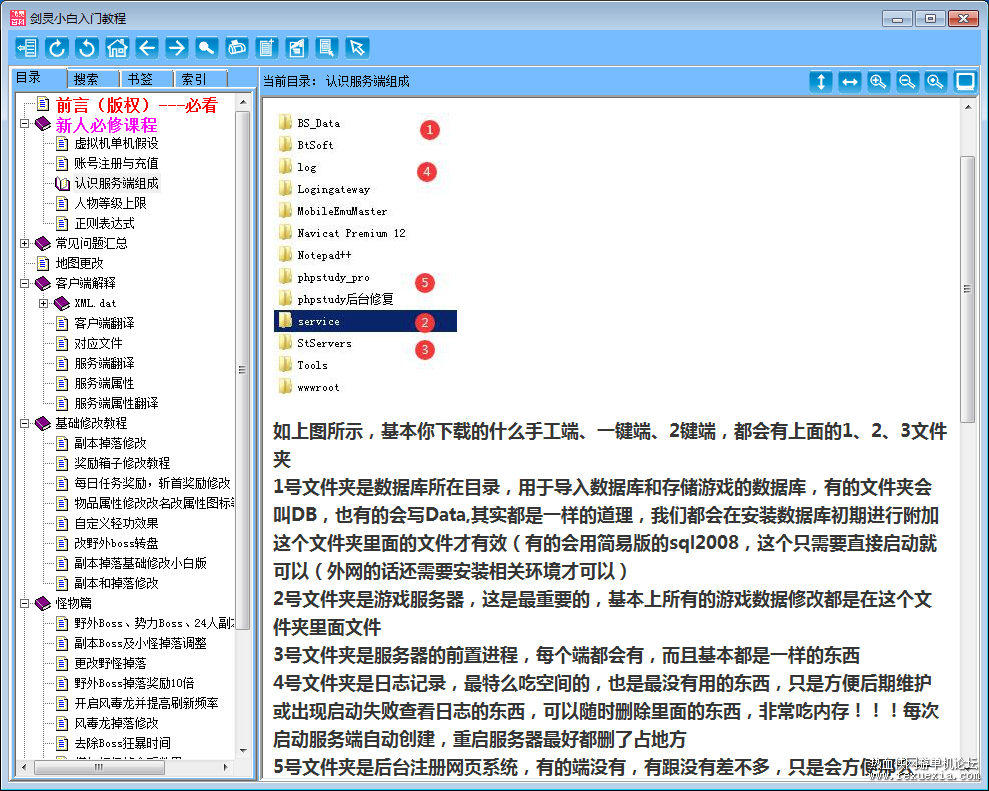Click the fullscreen monitor icon
Screen dimensions: 989x791
tap(964, 81)
